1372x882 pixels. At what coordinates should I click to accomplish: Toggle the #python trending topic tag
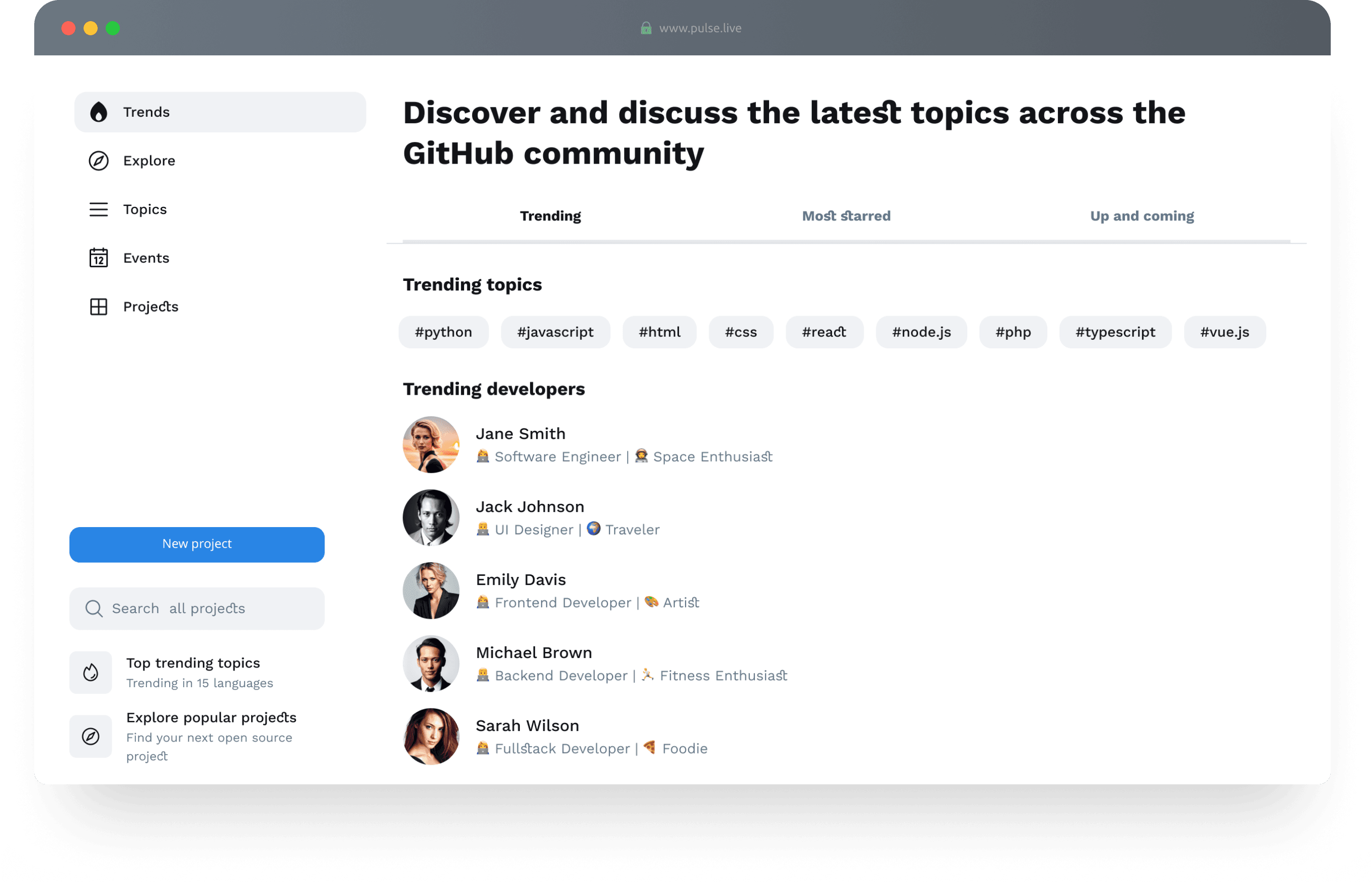coord(444,331)
